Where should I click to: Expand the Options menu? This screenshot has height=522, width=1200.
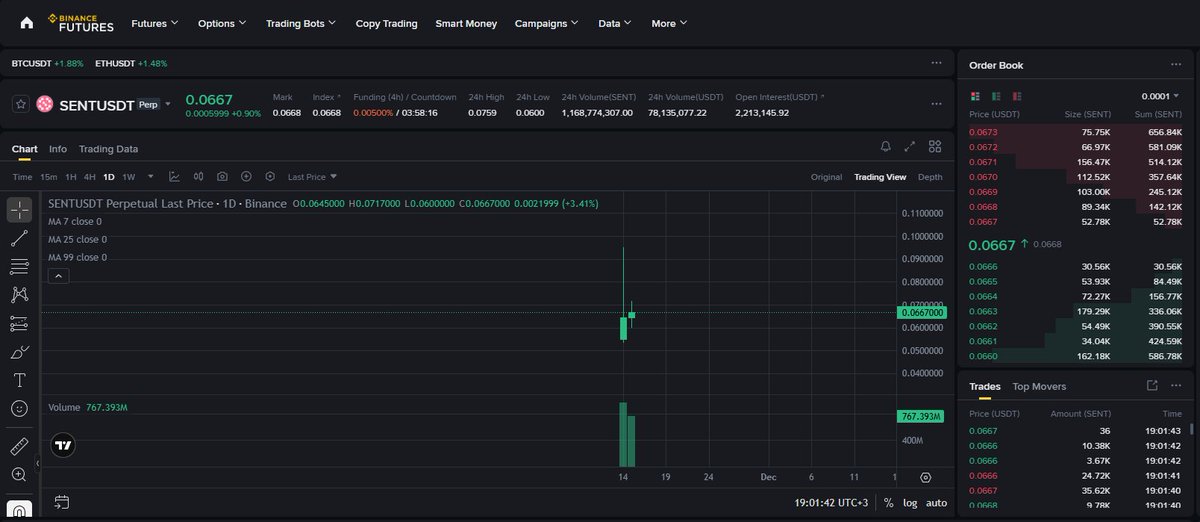222,23
